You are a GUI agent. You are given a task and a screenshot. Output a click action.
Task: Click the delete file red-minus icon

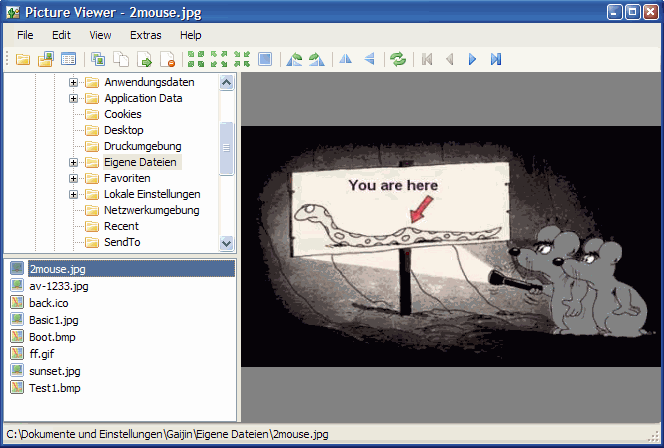(168, 59)
